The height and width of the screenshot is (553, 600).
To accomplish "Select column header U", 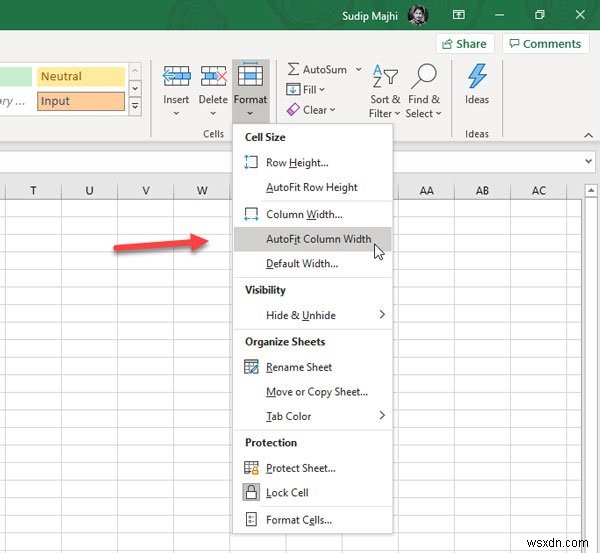I will (90, 190).
